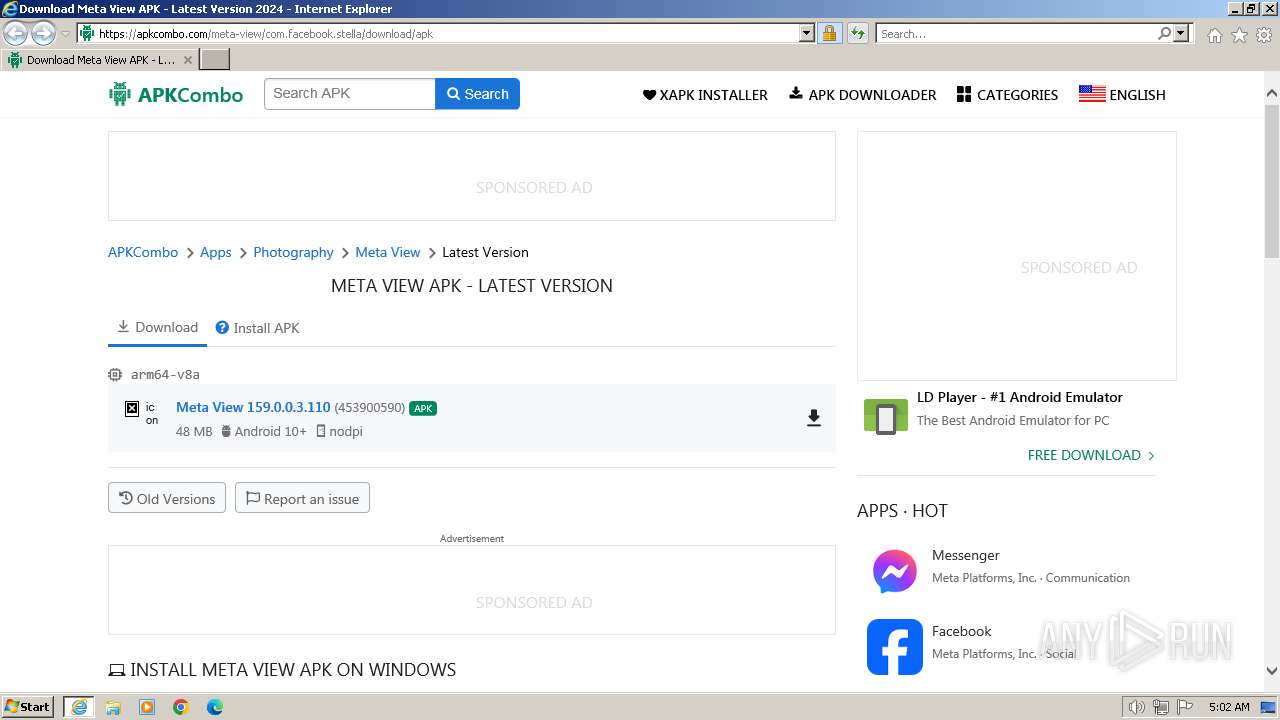Viewport: 1280px width, 720px height.
Task: Click the broken image icon beside Meta View
Action: (132, 408)
